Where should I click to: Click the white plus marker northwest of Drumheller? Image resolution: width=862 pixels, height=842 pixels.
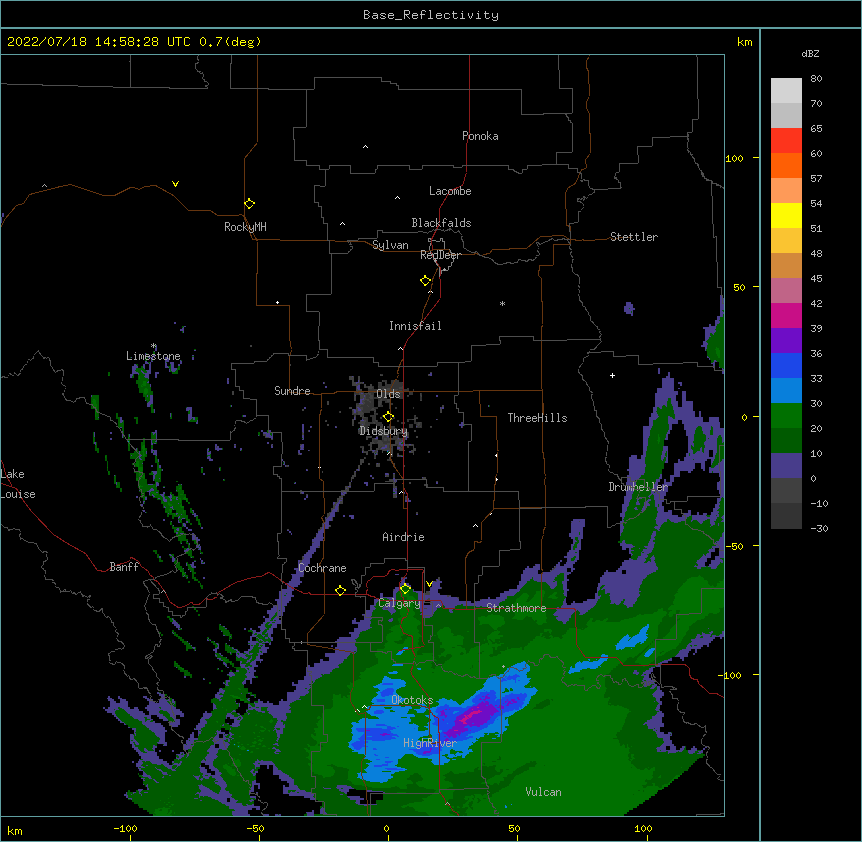pos(612,375)
